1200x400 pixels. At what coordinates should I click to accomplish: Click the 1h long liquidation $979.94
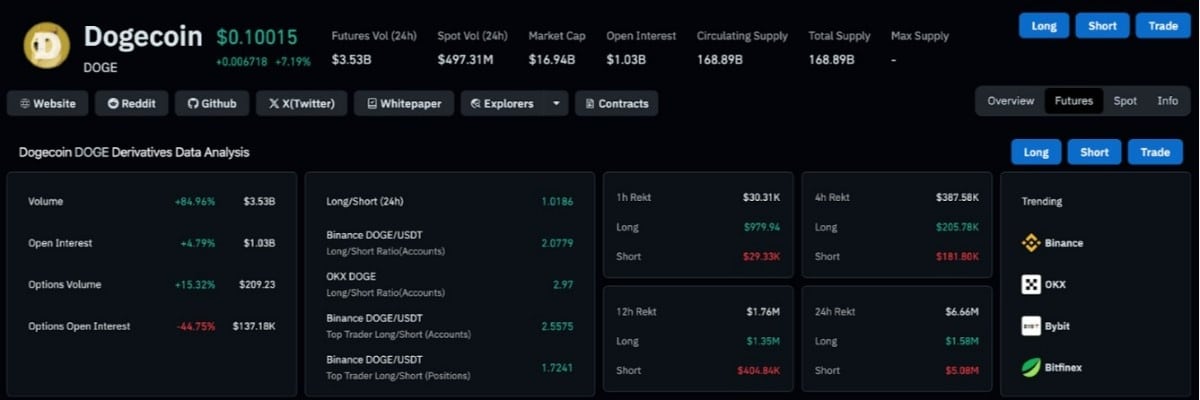[762, 227]
